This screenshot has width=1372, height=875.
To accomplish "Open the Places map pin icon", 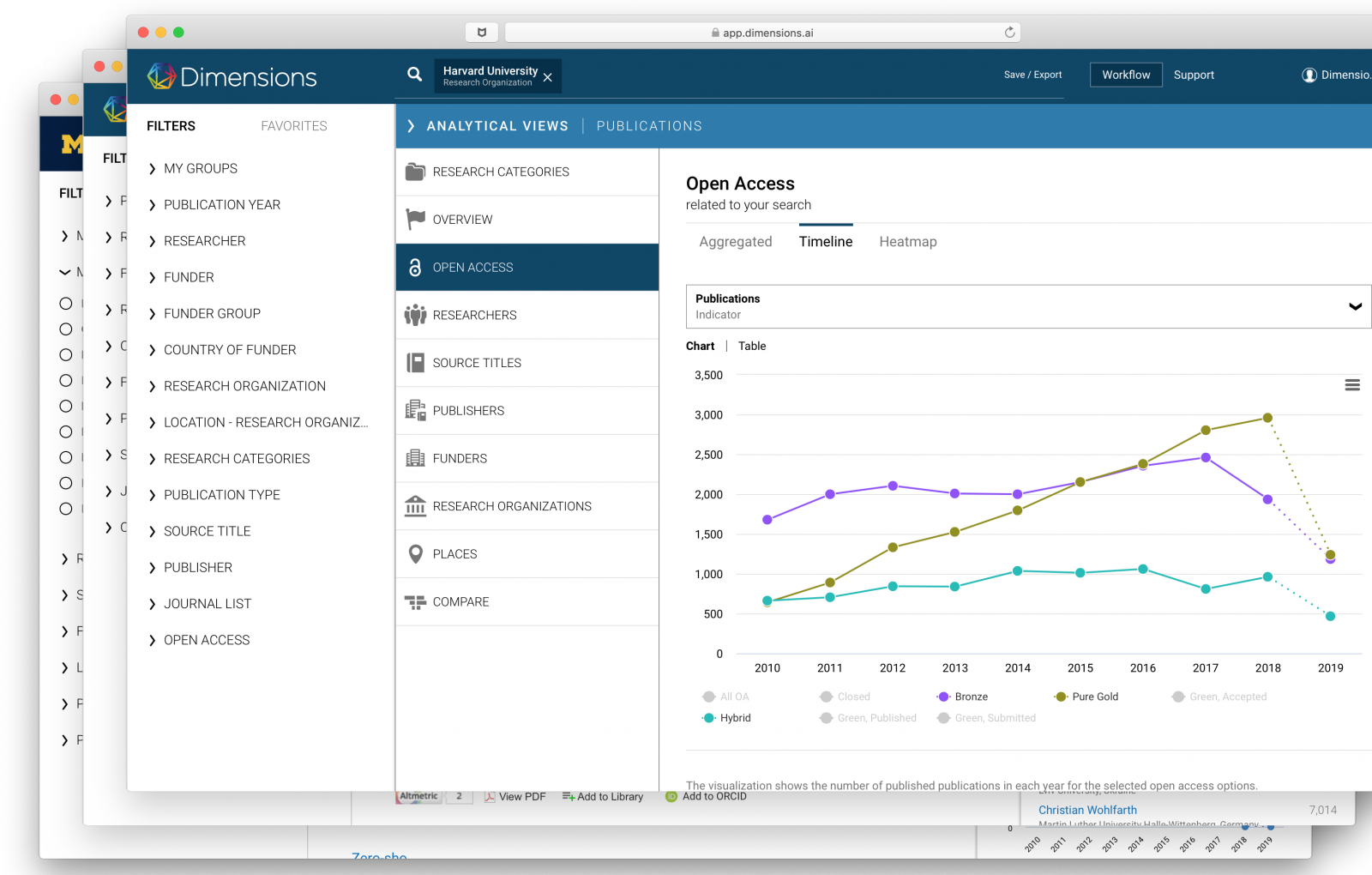I will tap(415, 554).
